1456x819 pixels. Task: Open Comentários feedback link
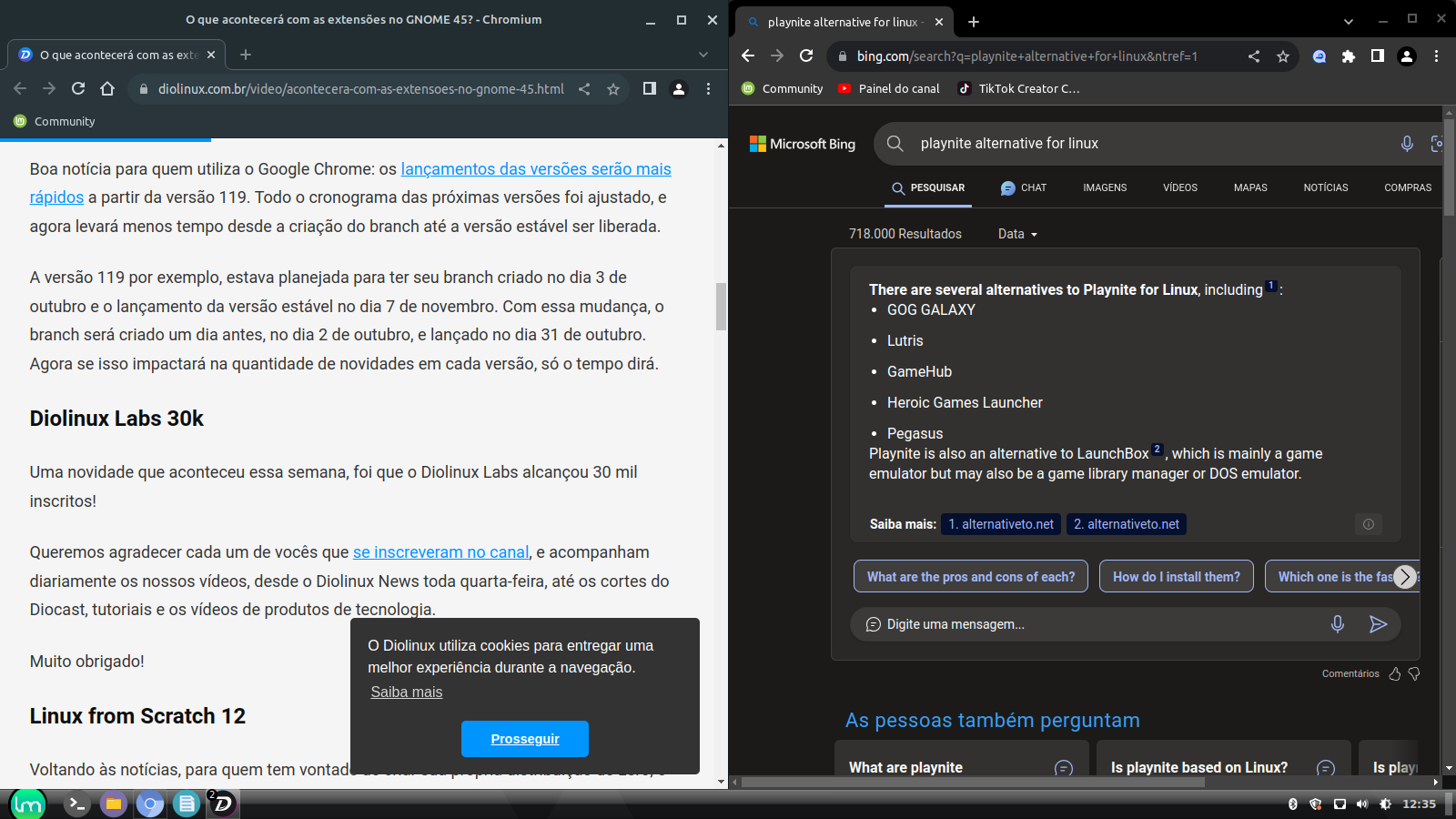point(1350,674)
